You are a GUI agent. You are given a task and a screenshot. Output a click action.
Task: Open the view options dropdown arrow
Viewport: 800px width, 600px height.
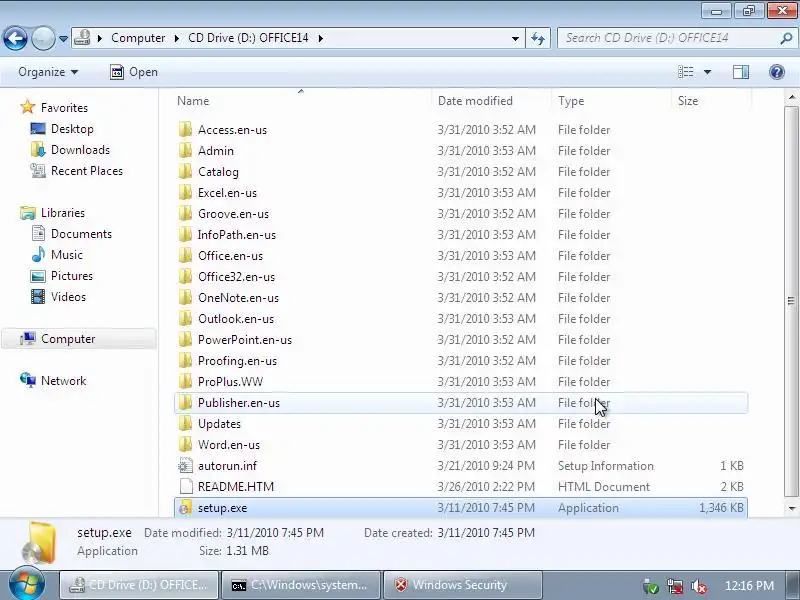[707, 72]
